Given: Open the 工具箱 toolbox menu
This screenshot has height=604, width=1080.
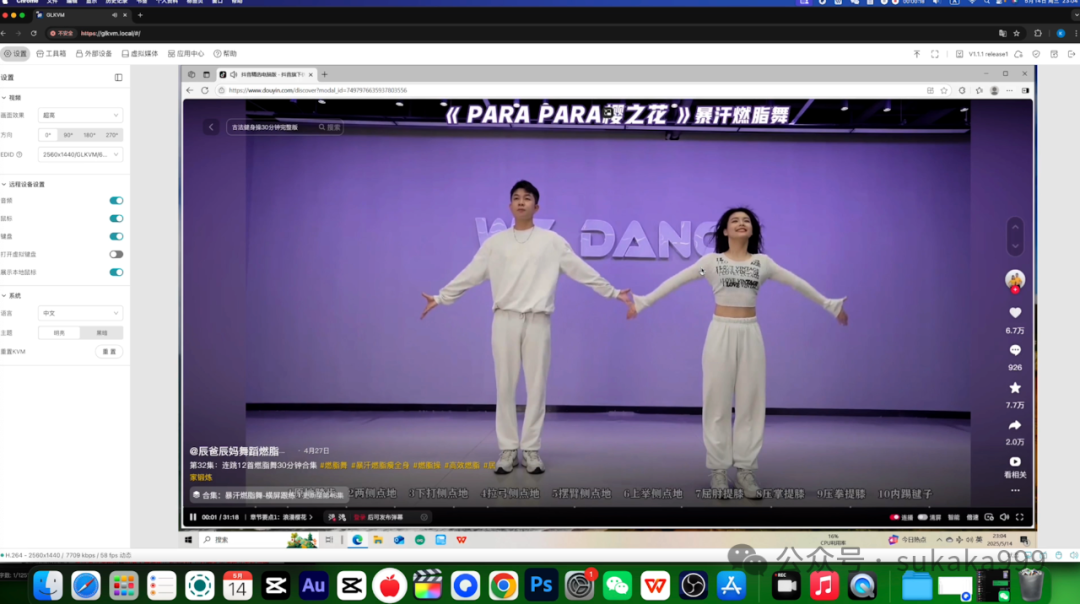Looking at the screenshot, I should click(x=51, y=53).
